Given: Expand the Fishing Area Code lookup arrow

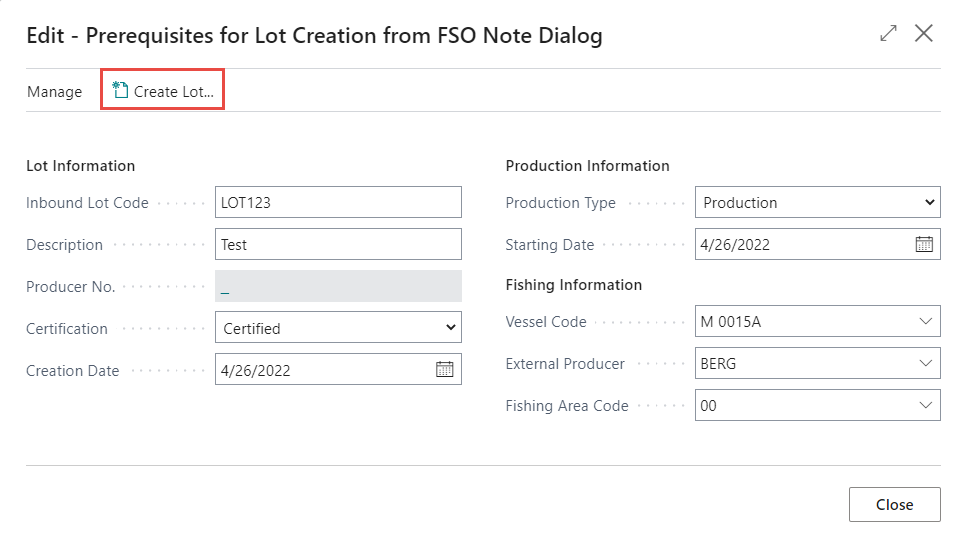Looking at the screenshot, I should click(x=924, y=406).
